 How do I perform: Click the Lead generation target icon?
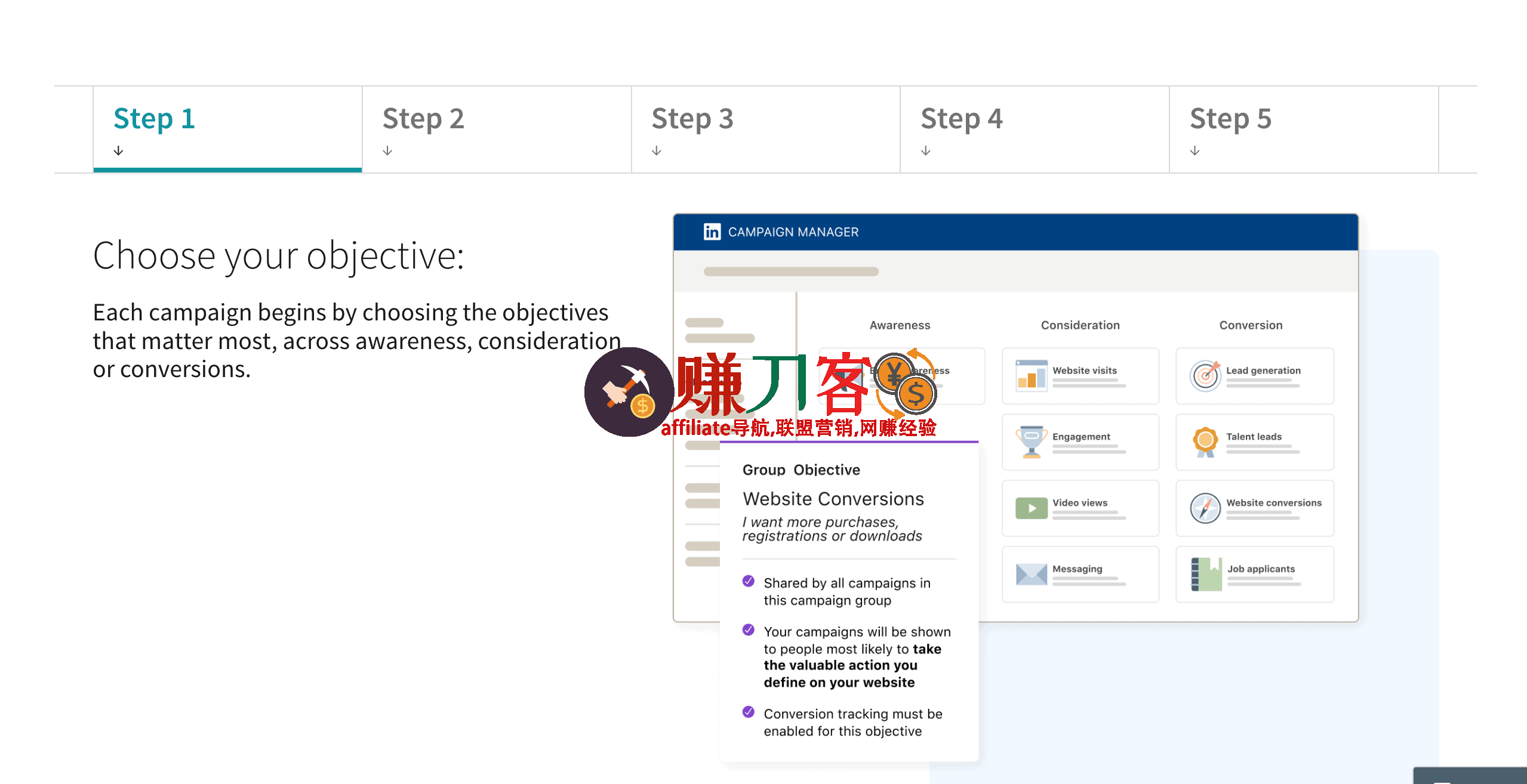coord(1205,376)
